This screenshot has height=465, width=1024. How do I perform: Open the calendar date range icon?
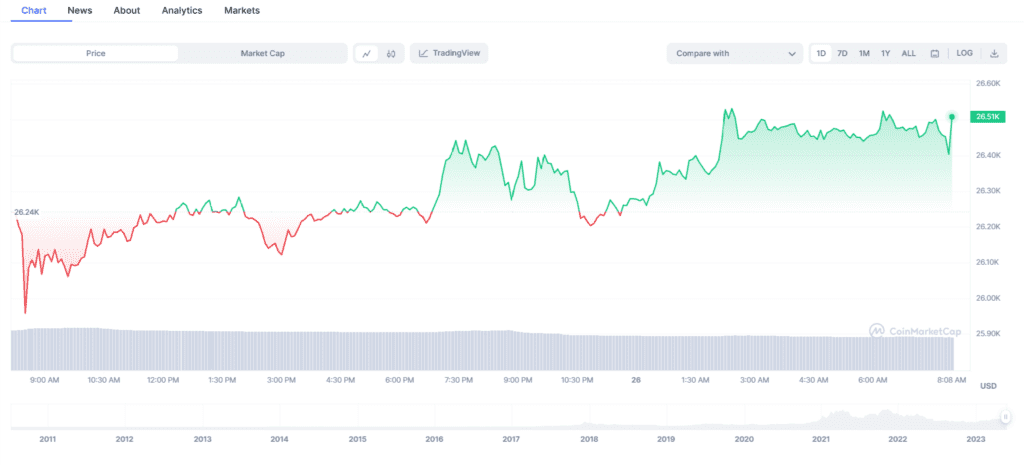935,54
